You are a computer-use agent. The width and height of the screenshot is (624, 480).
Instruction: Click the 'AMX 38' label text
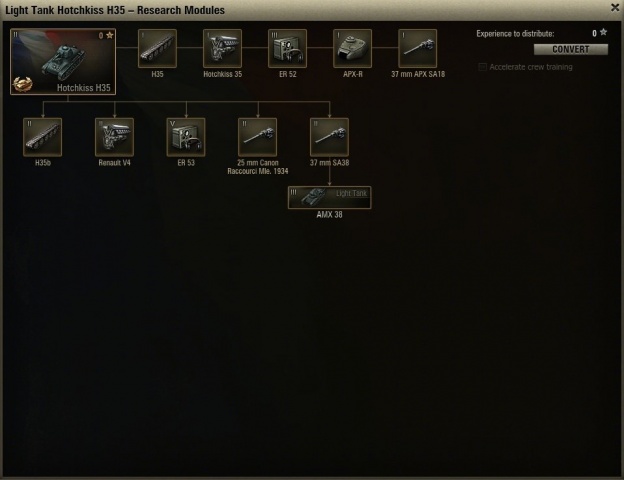[x=330, y=215]
